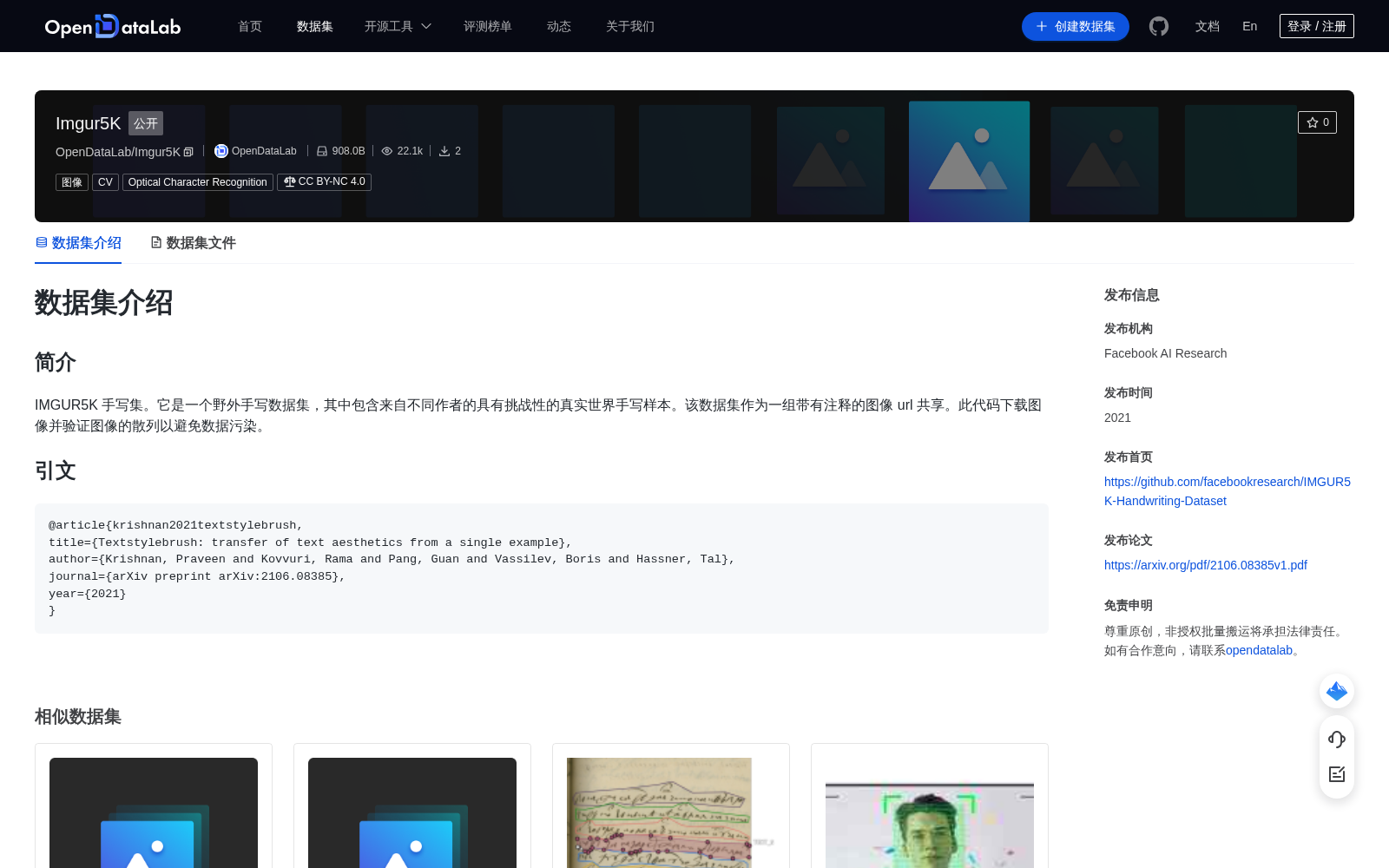
Task: Click the views eye icon
Action: [387, 151]
